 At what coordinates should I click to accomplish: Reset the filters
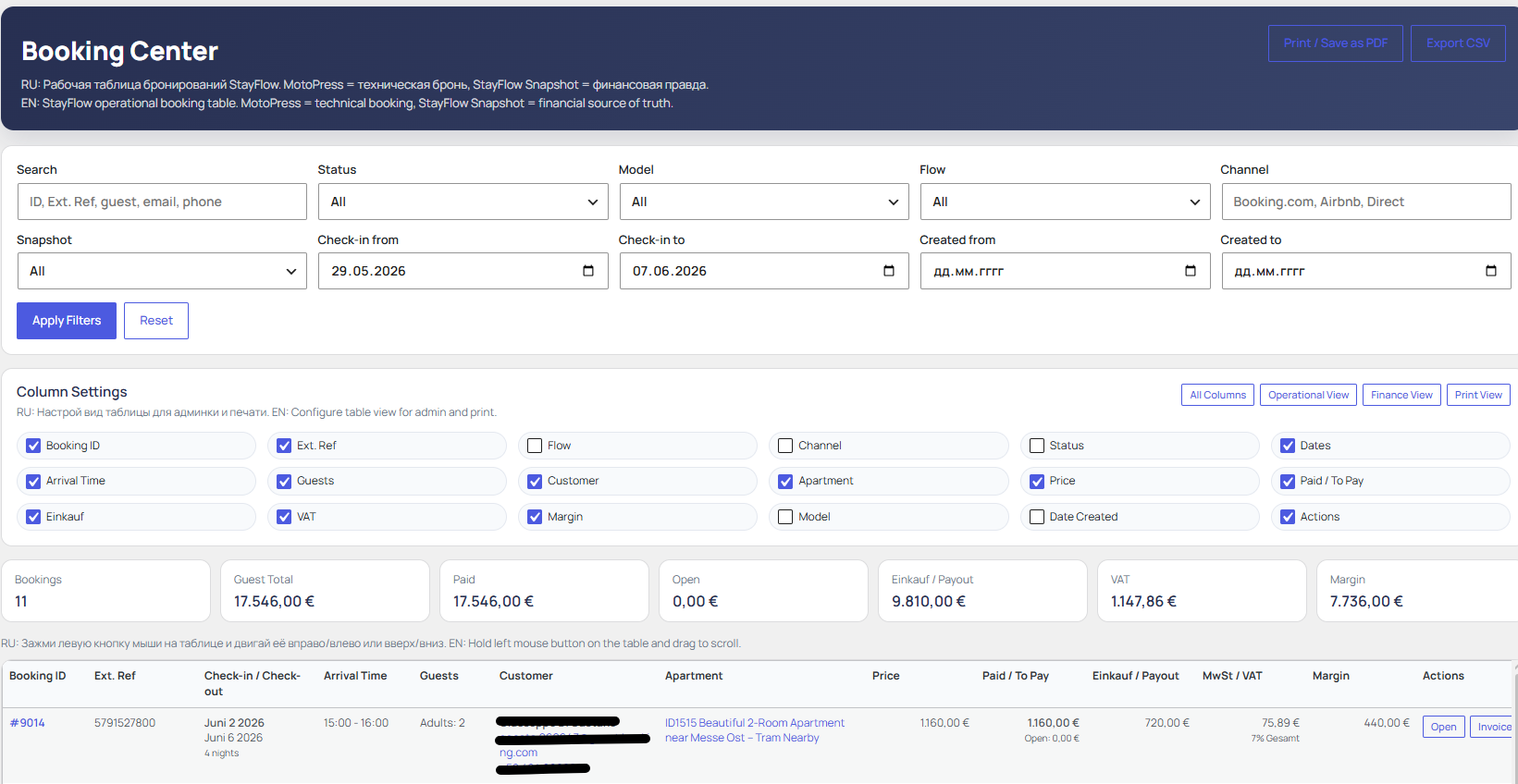point(156,321)
